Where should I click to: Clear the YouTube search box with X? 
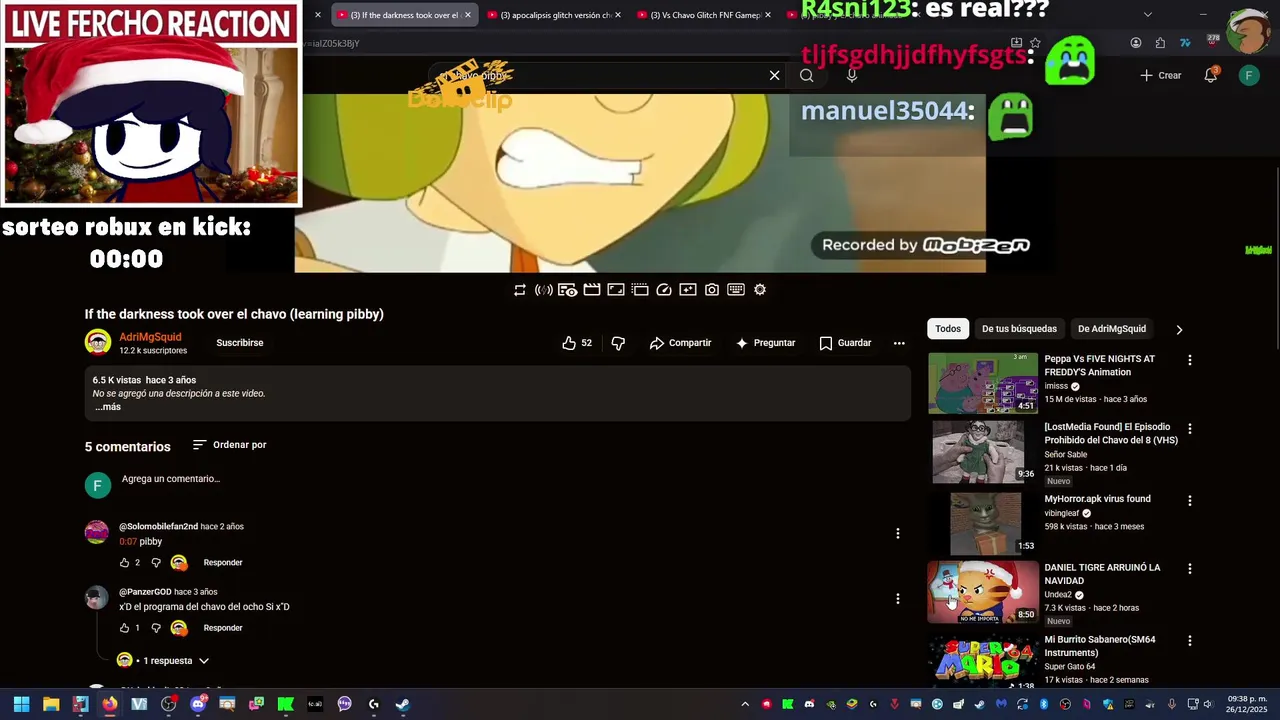[774, 75]
